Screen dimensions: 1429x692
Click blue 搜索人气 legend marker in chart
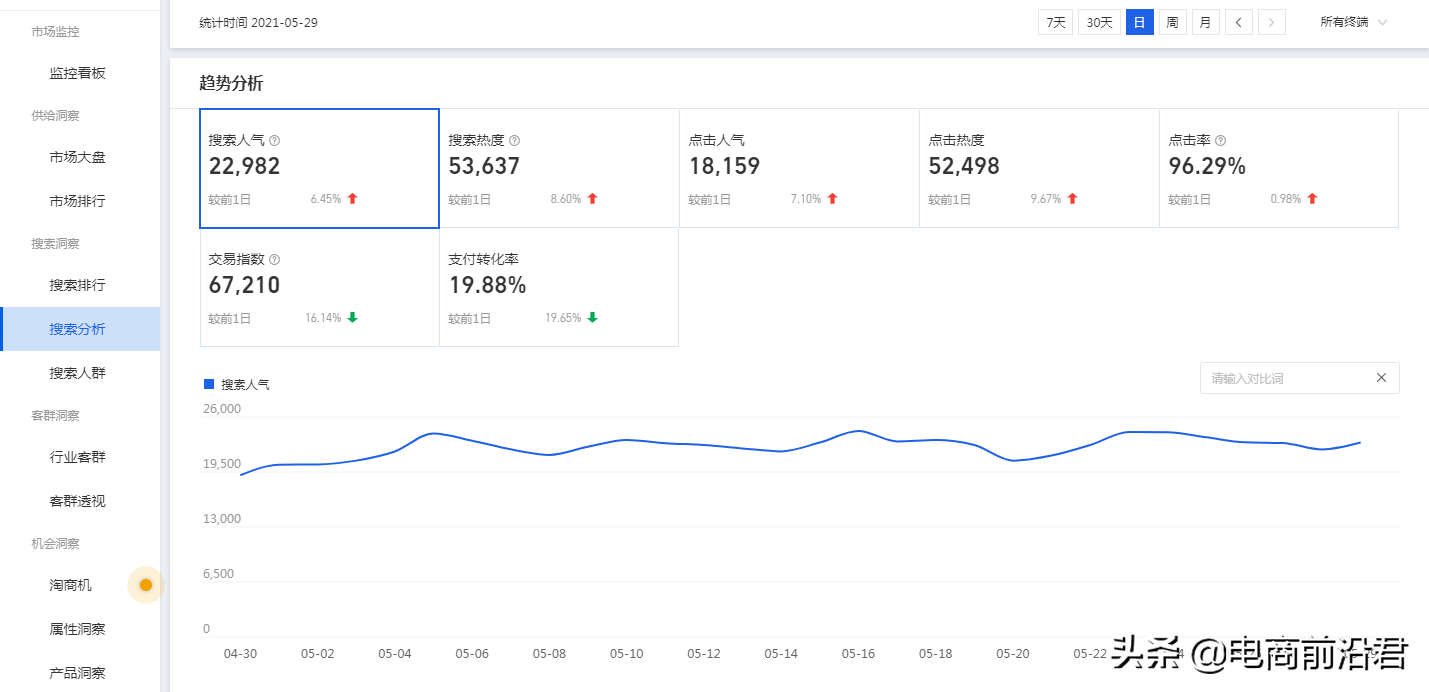pyautogui.click(x=209, y=384)
